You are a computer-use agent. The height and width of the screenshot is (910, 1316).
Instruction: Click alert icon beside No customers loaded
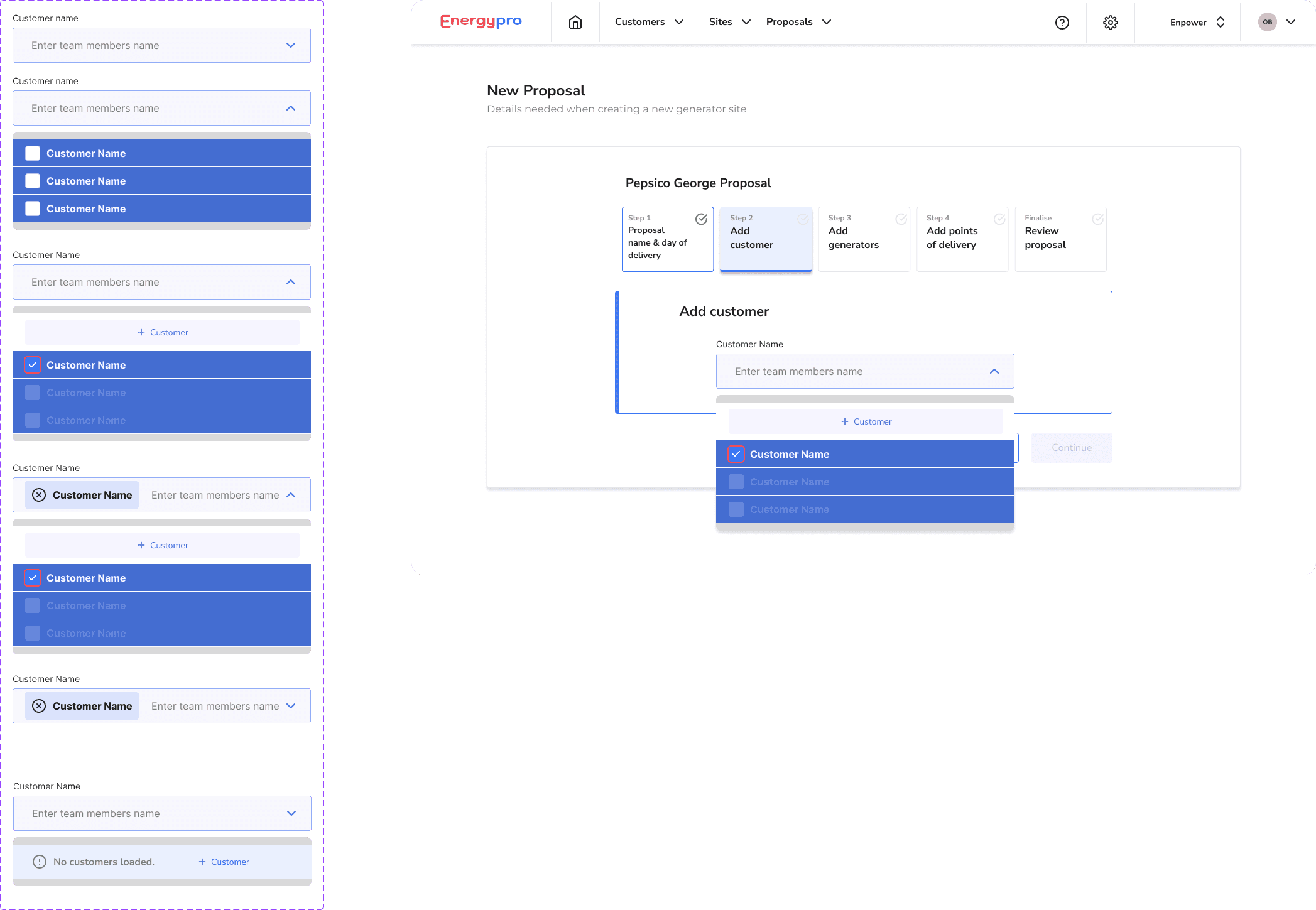40,862
